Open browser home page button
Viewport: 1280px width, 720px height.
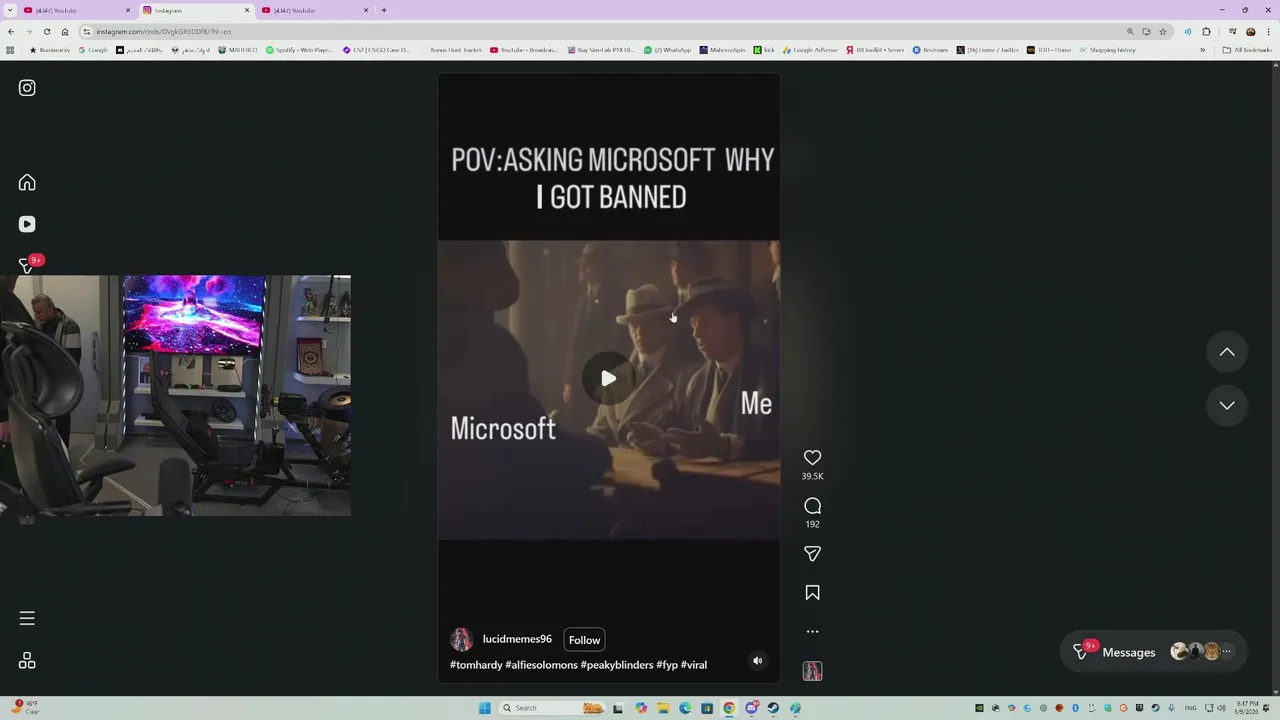click(x=65, y=31)
